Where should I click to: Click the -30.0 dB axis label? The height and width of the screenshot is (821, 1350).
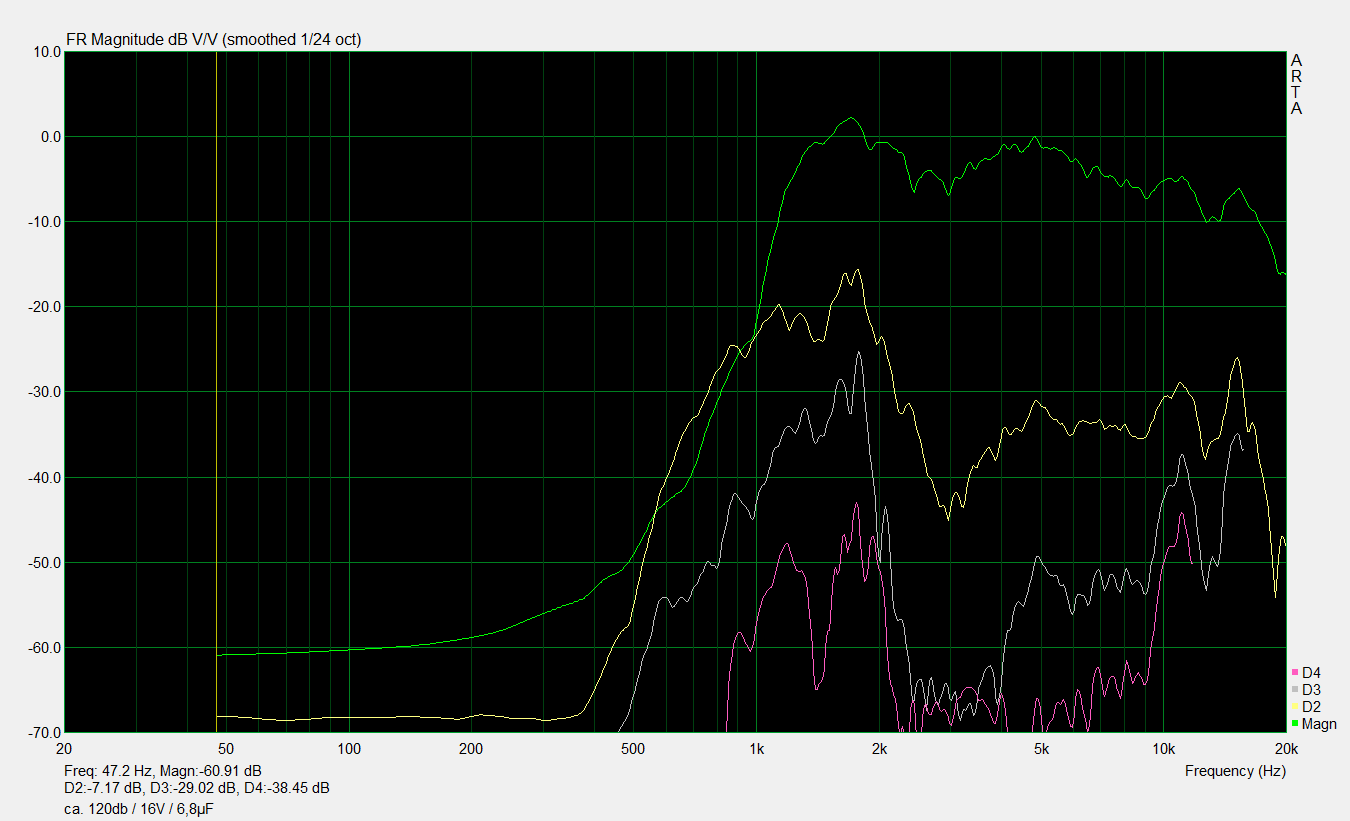(x=42, y=392)
